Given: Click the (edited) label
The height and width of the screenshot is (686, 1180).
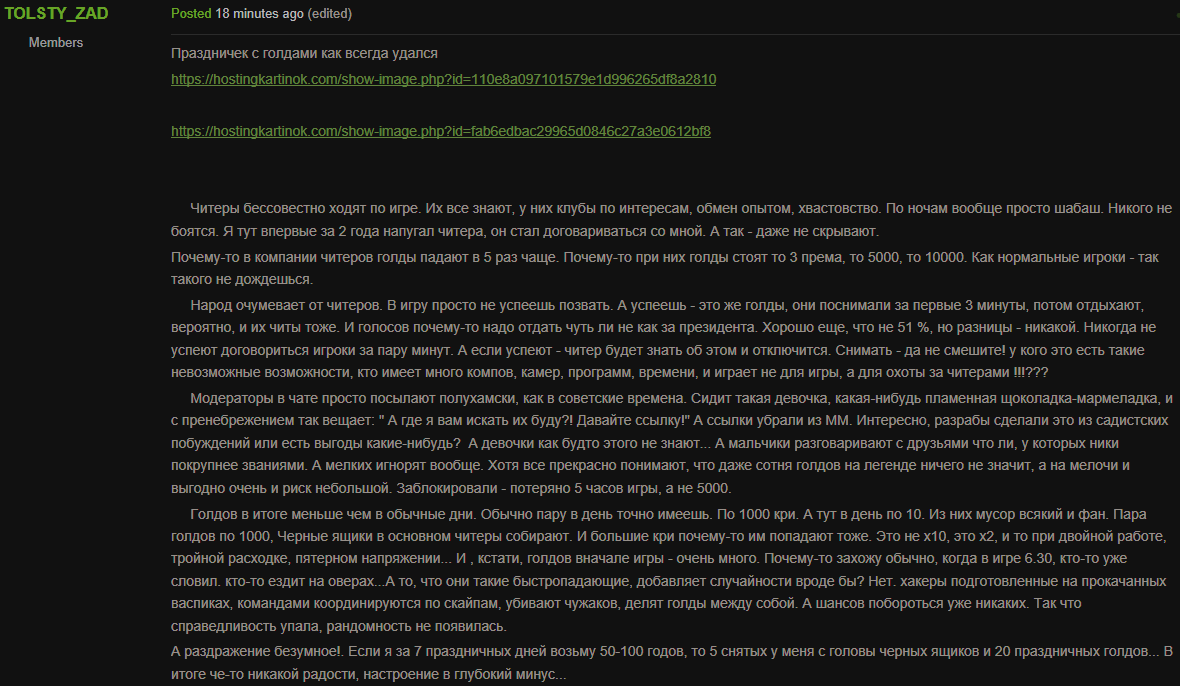Looking at the screenshot, I should point(330,14).
